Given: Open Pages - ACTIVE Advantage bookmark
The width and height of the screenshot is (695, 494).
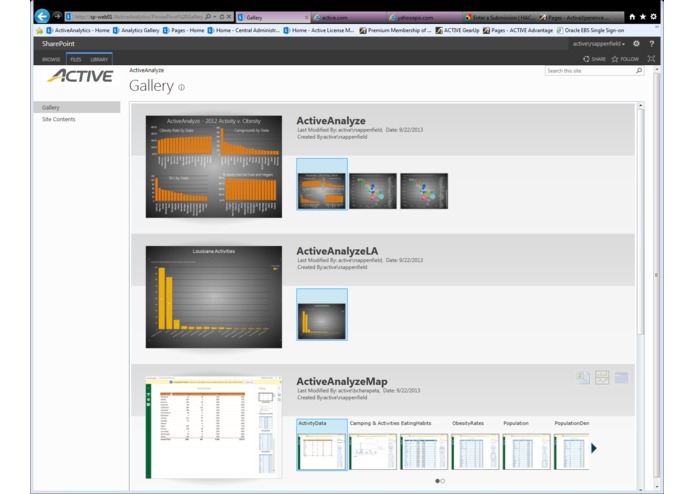Looking at the screenshot, I should [518, 31].
